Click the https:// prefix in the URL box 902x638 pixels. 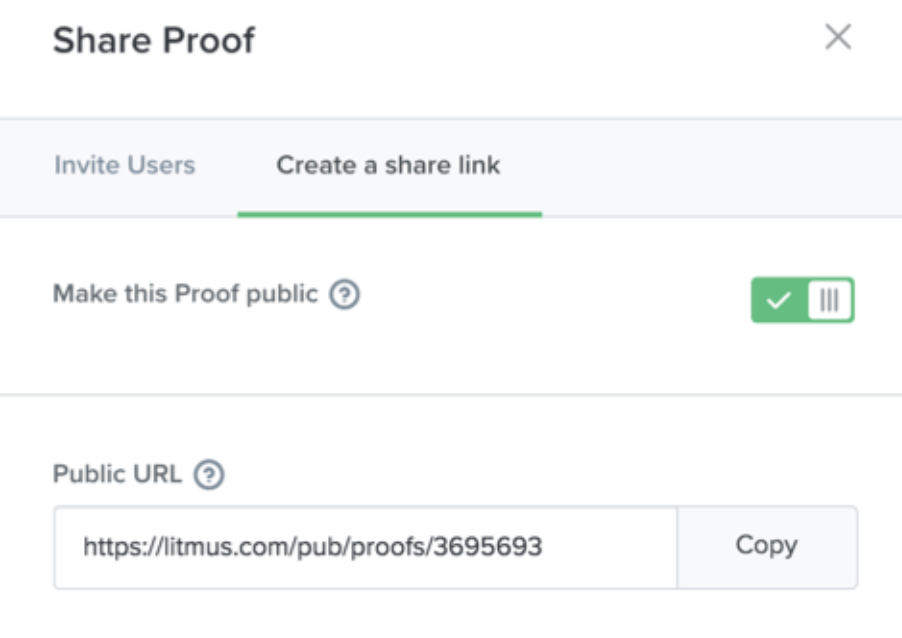123,547
